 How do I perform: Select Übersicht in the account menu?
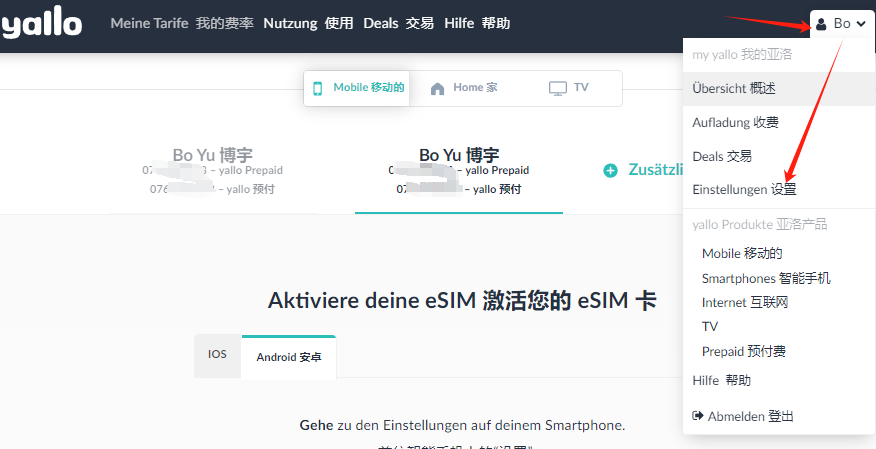click(779, 89)
